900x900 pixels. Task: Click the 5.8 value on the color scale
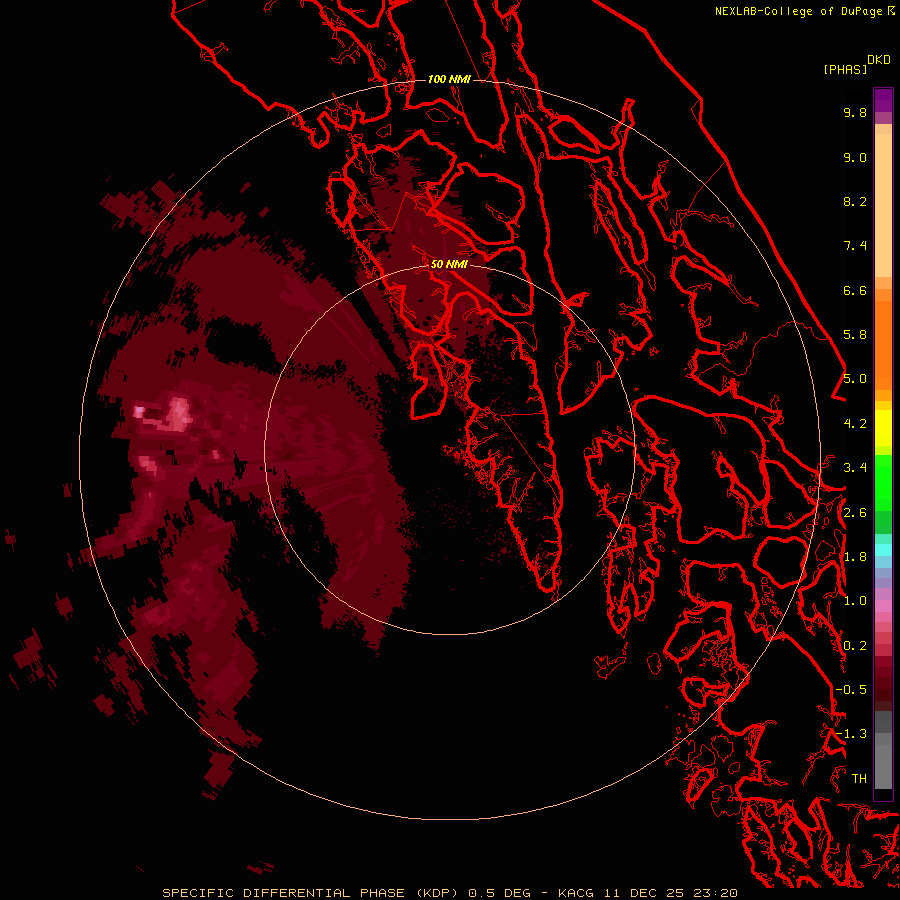[855, 335]
